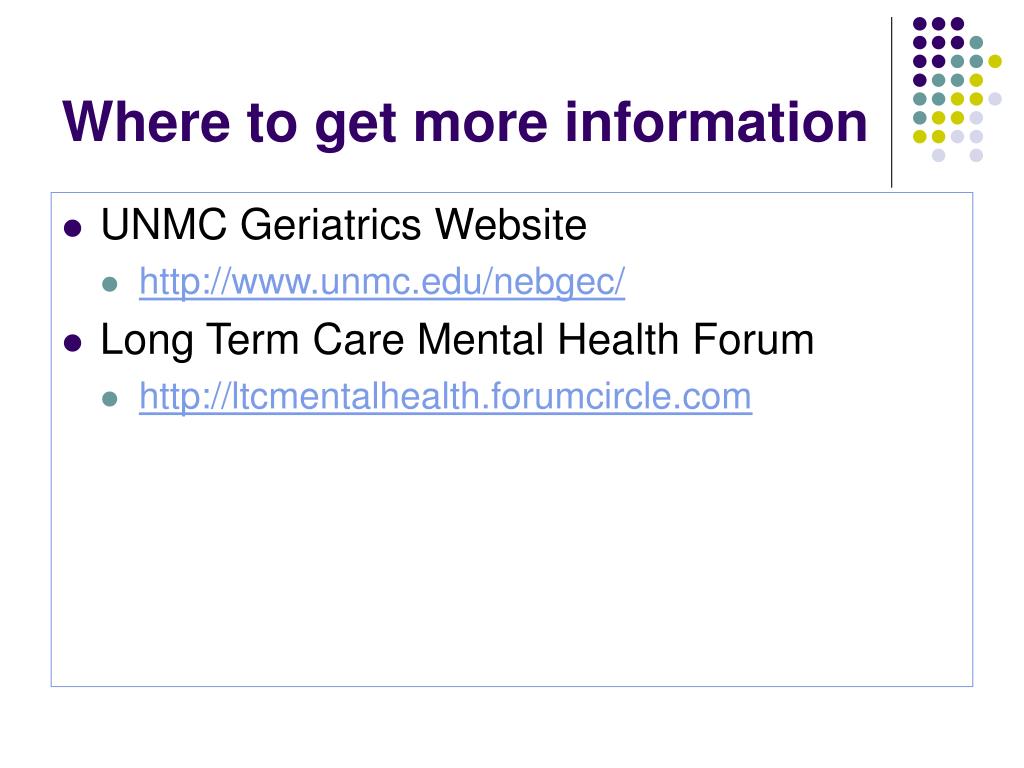Open the ltcmentalhealth.forumcircle.com link
This screenshot has width=1024, height=768.
[x=445, y=396]
